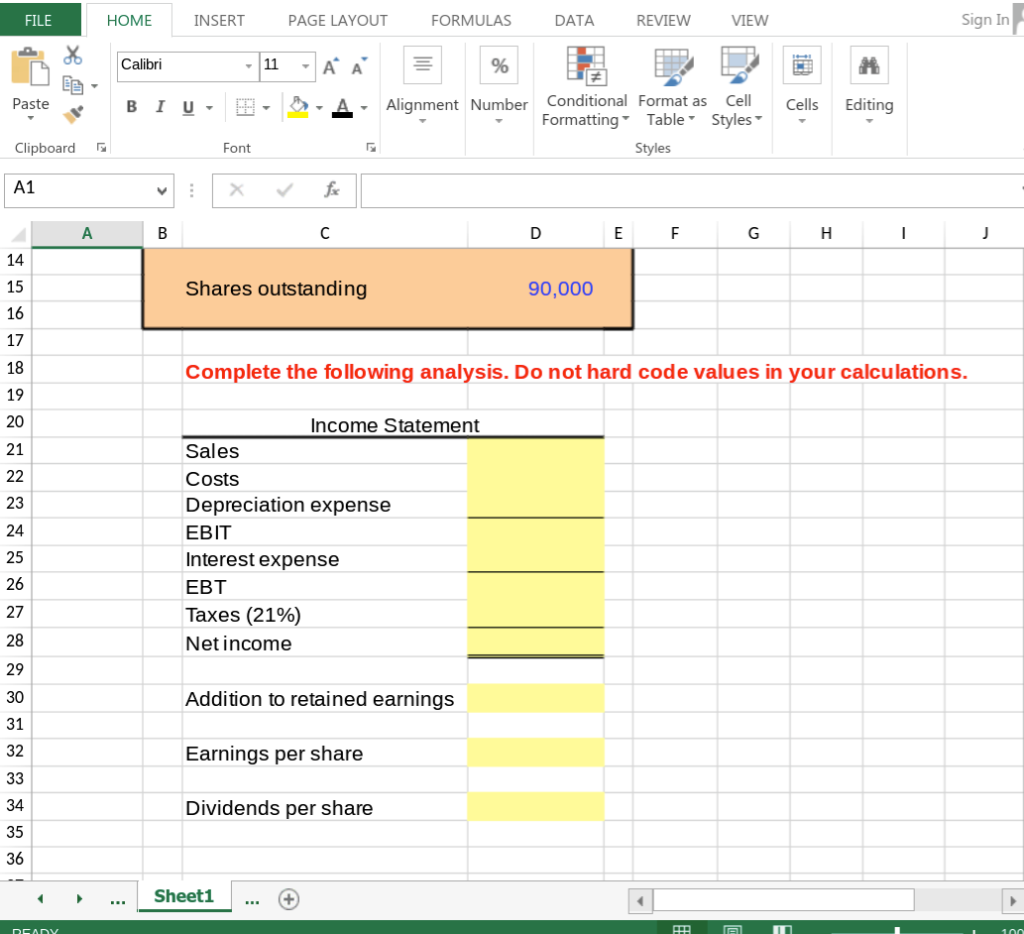Click the Insert Function fx icon

tap(332, 190)
